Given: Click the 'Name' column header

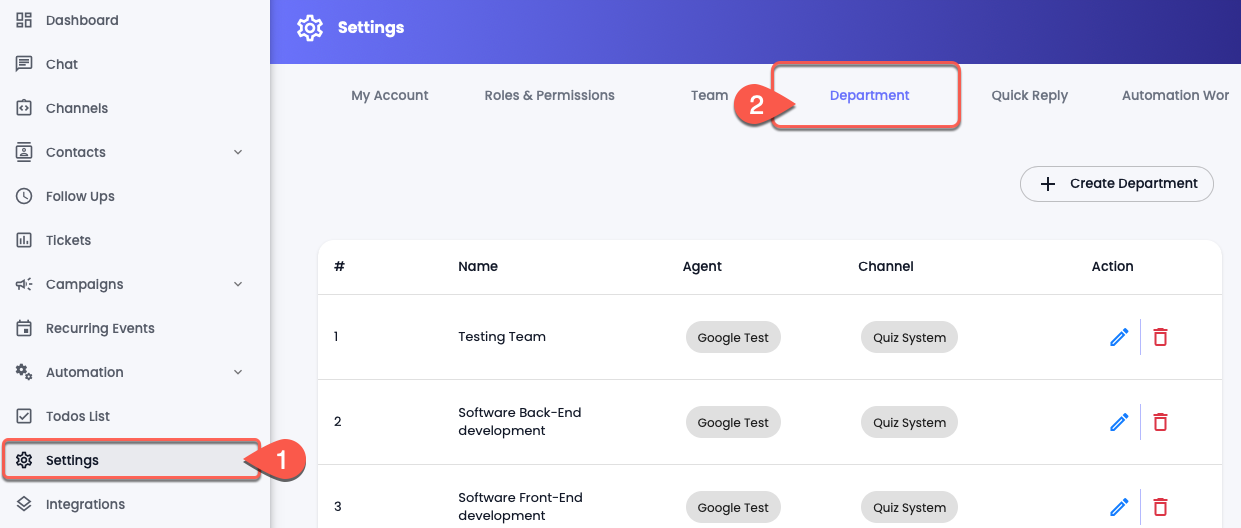Looking at the screenshot, I should click(x=478, y=266).
